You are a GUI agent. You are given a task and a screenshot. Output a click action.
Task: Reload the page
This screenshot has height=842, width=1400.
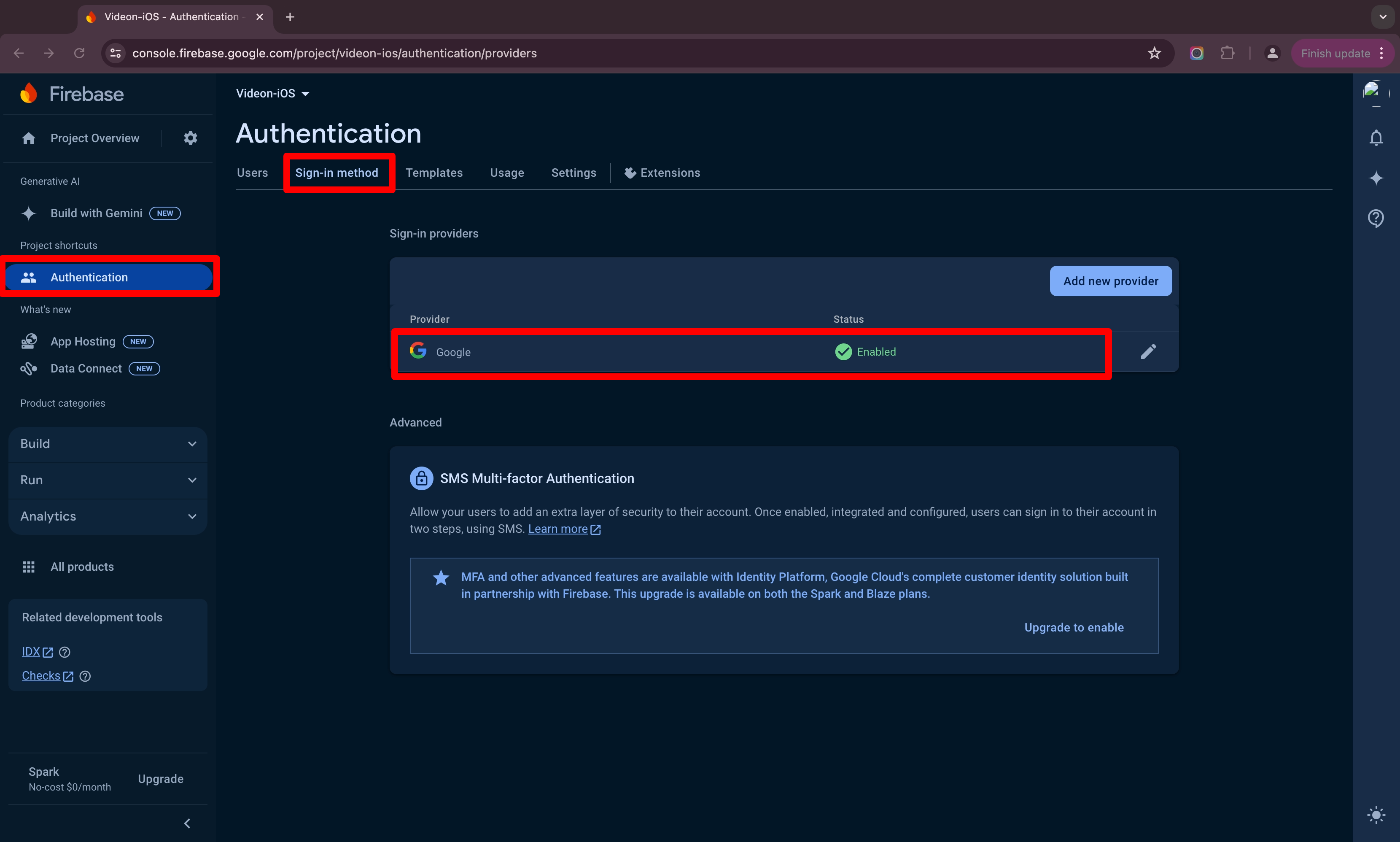coord(79,53)
